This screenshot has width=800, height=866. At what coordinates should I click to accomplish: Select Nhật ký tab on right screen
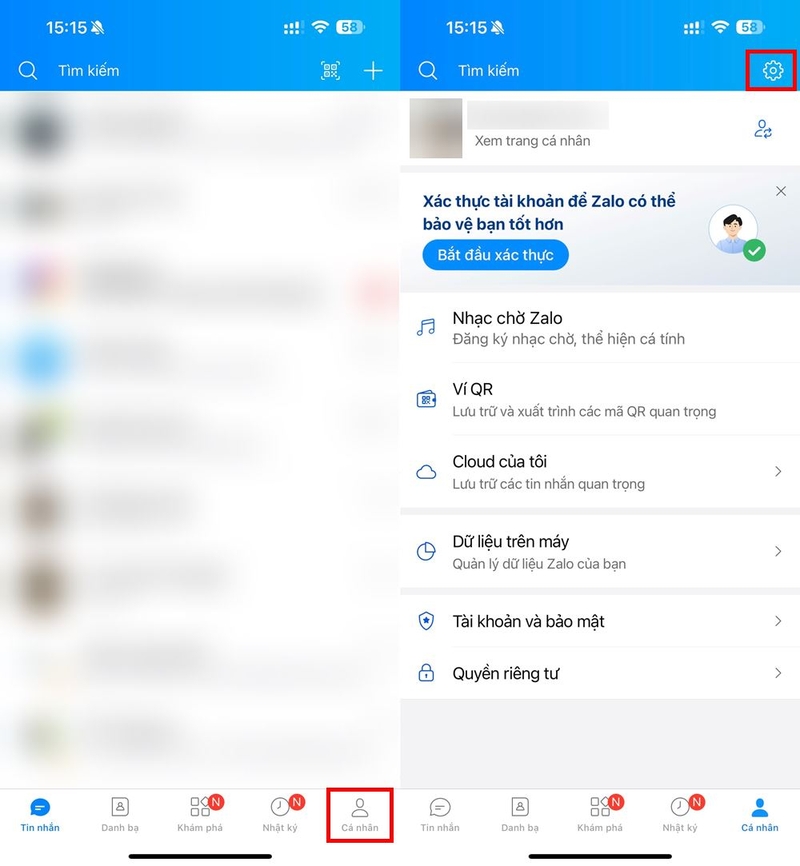pyautogui.click(x=680, y=815)
